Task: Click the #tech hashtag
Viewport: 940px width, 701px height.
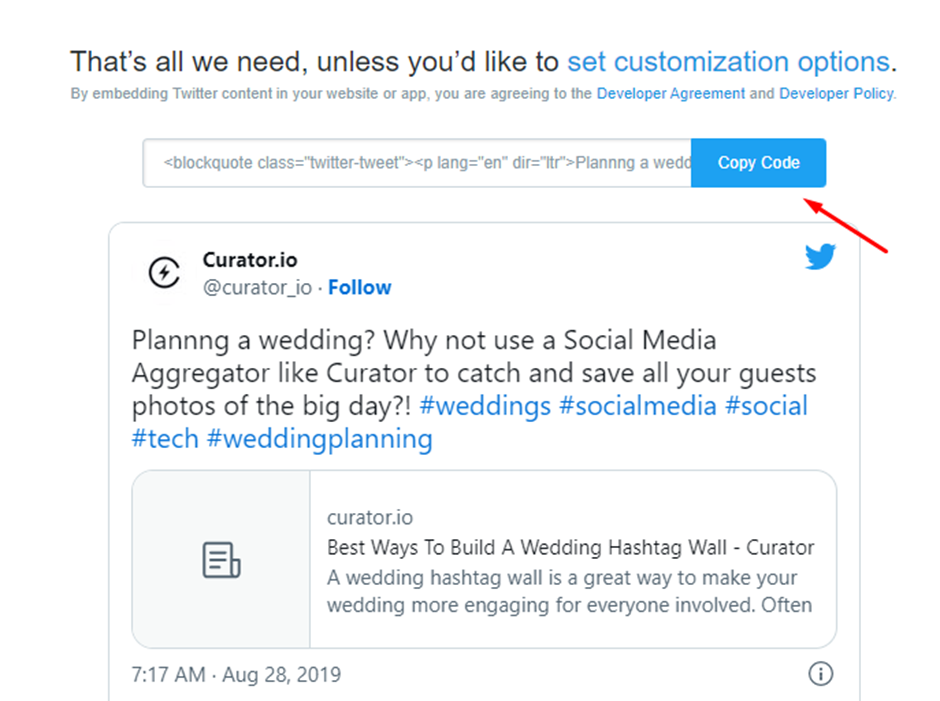Action: pos(165,439)
